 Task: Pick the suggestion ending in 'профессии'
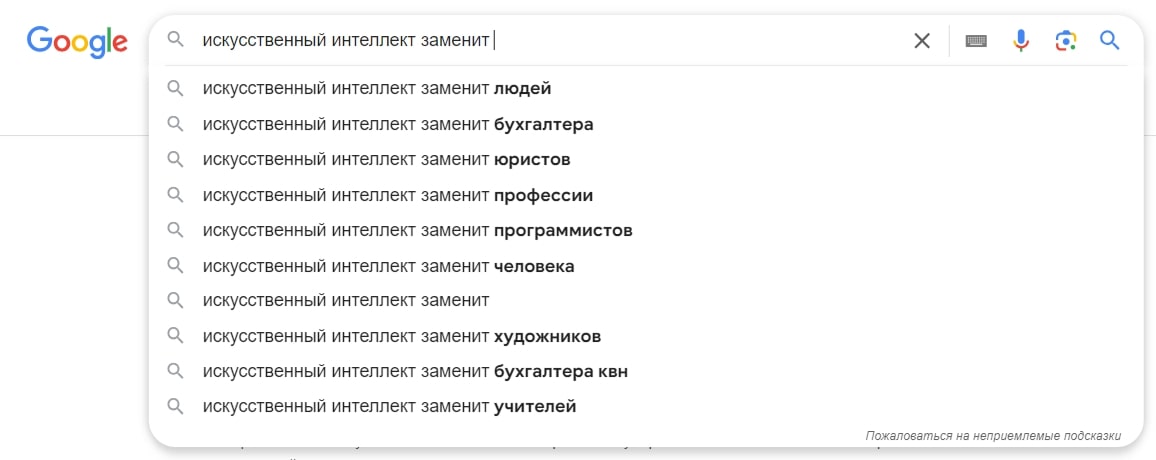tap(638, 195)
